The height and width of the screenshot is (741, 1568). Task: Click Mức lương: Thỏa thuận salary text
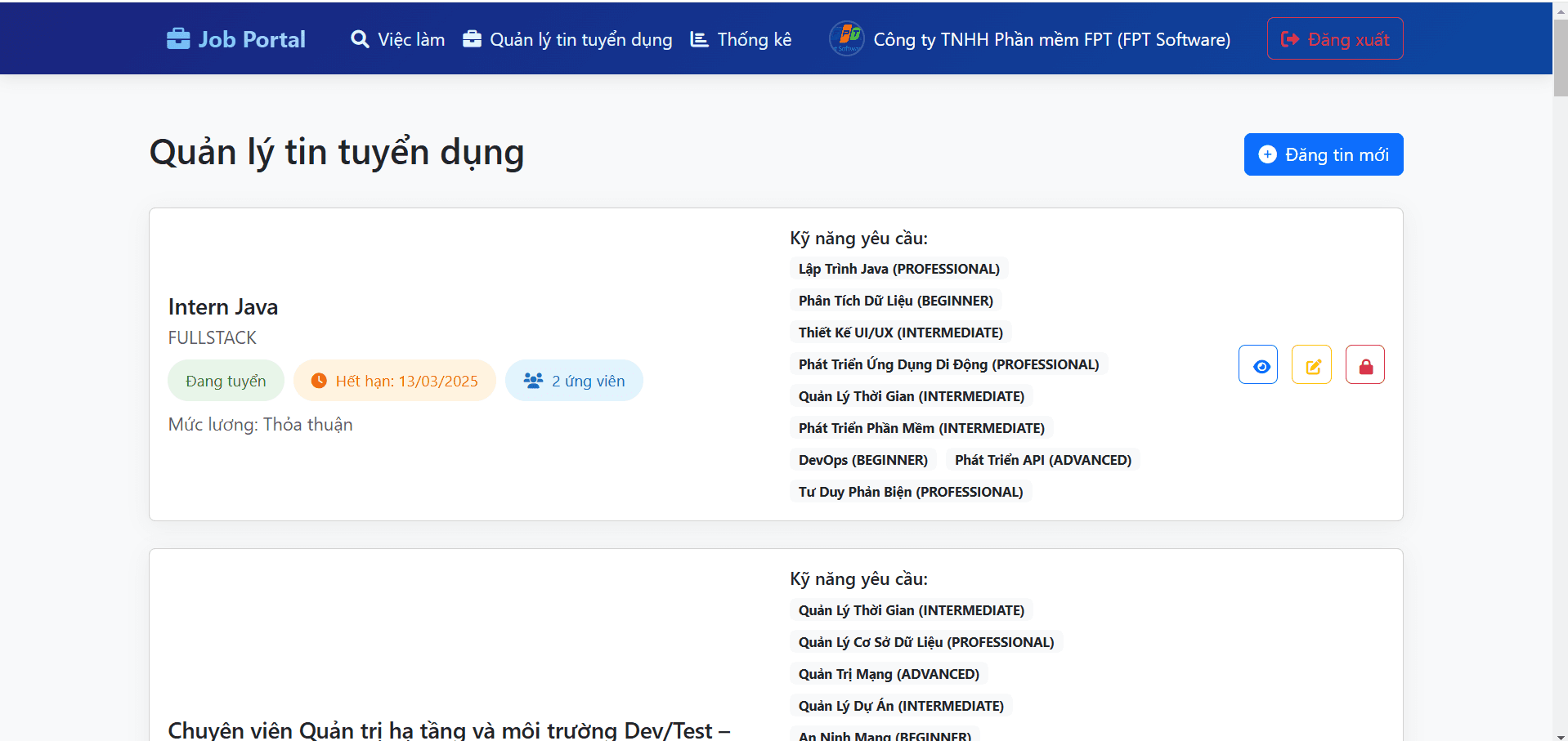(261, 425)
